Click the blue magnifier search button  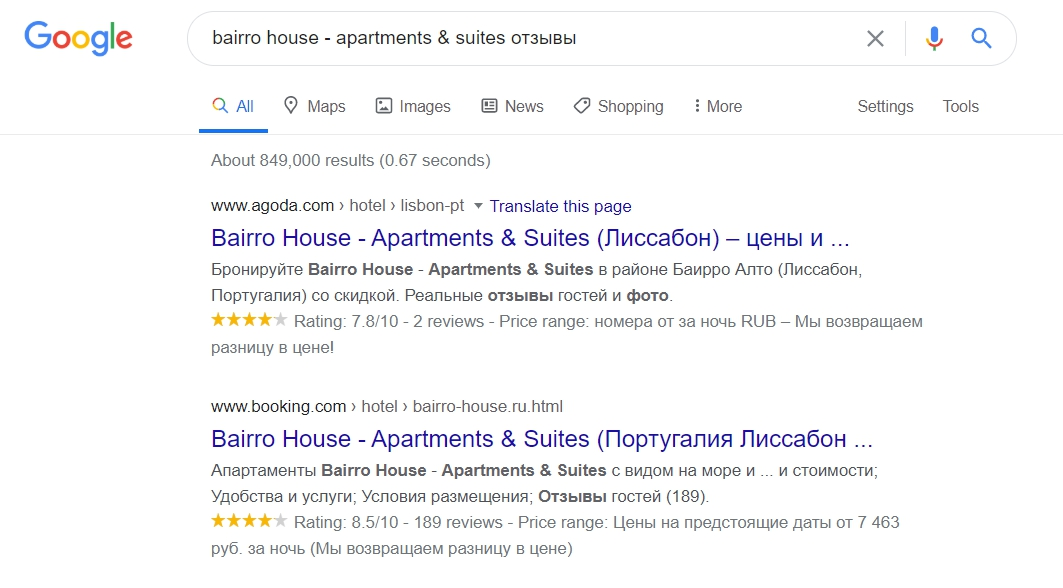[981, 39]
